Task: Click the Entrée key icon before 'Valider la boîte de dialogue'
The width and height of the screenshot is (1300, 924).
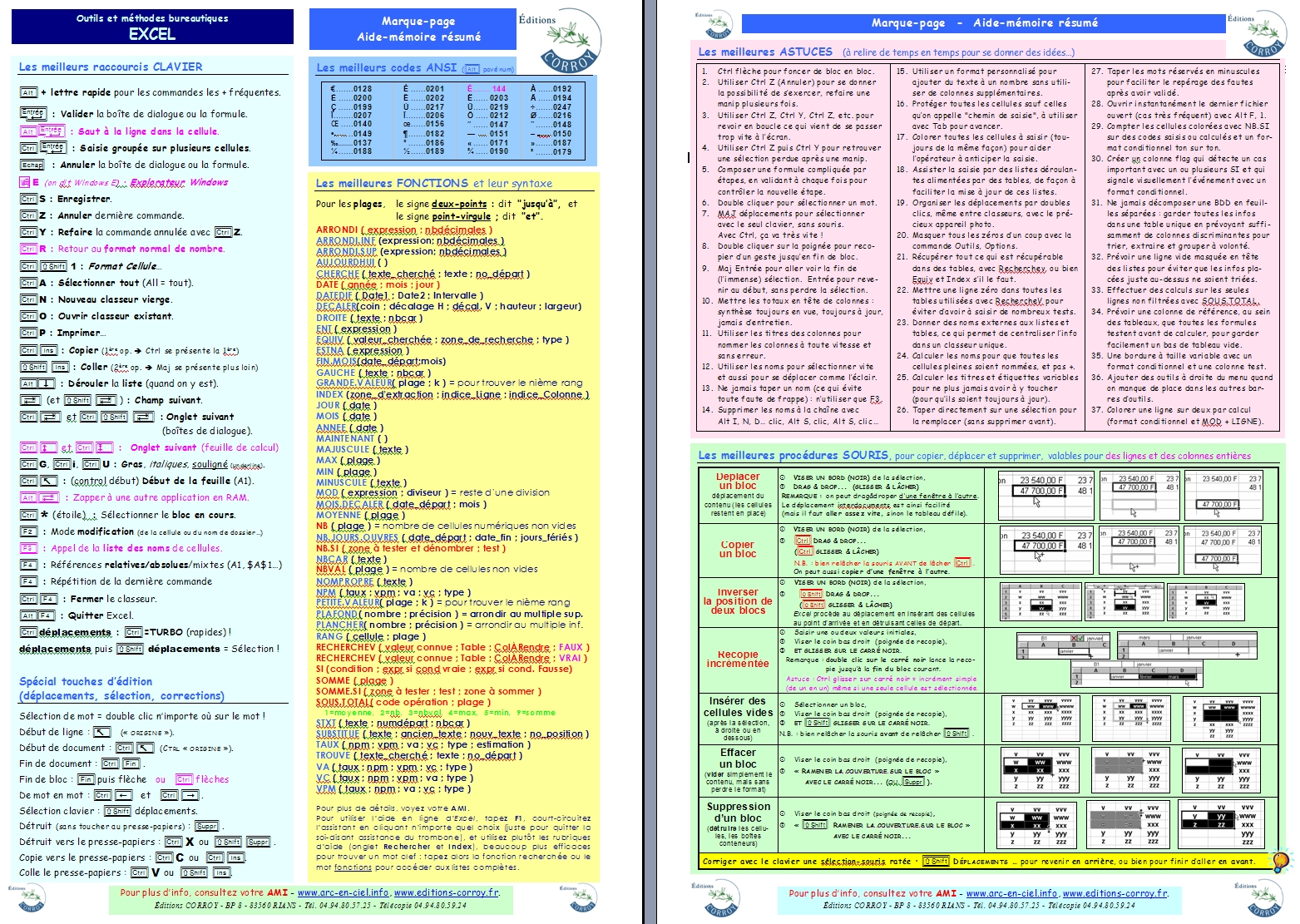Action: point(32,113)
